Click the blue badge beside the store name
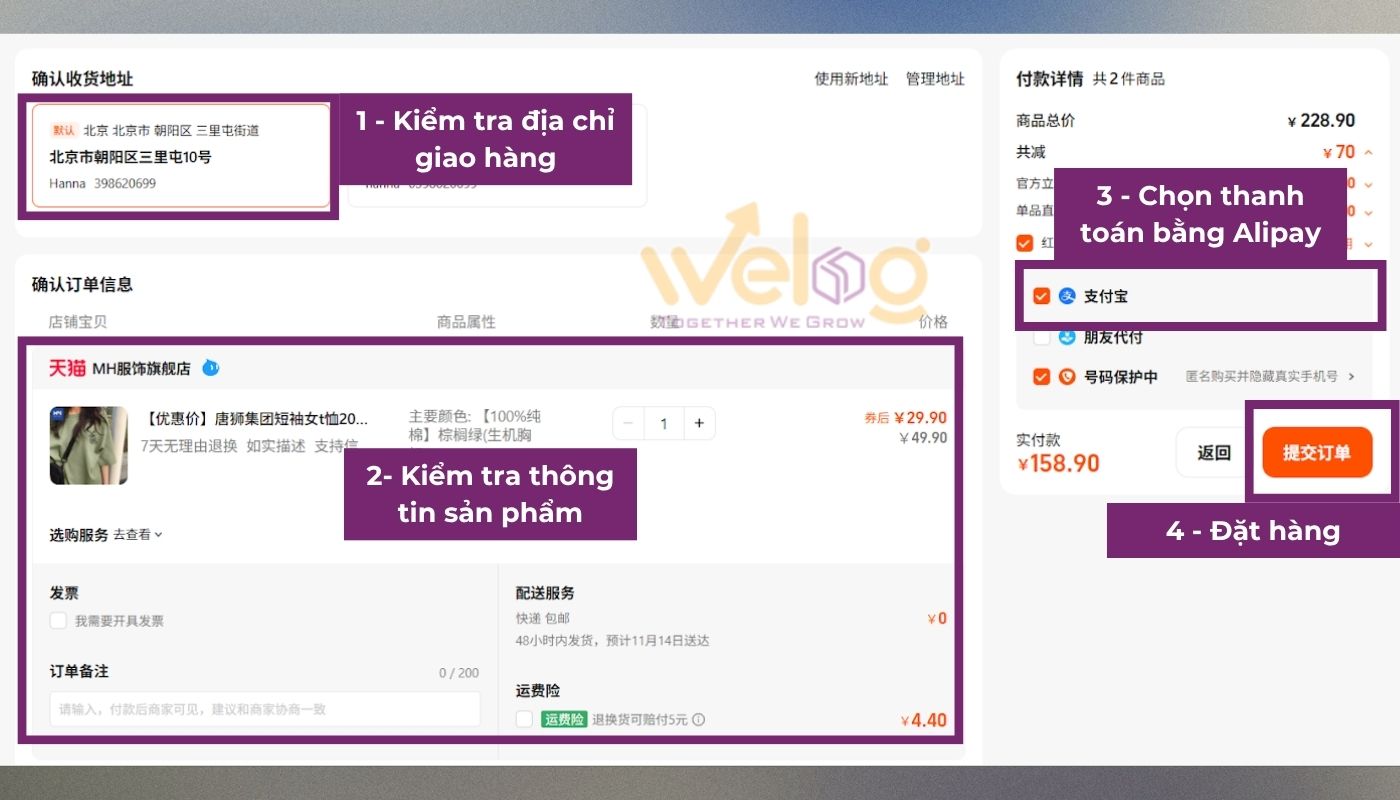1400x800 pixels. (211, 368)
